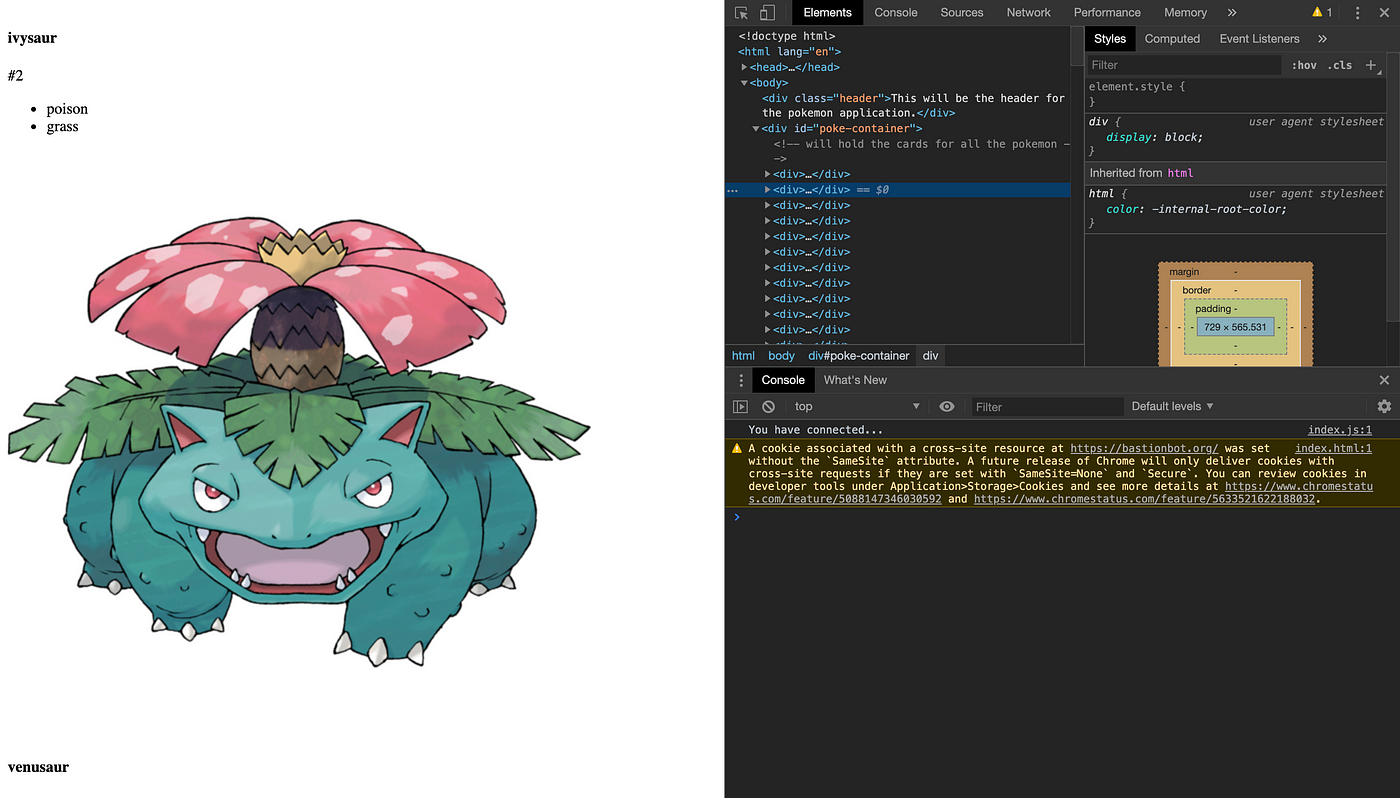Click the ivysaur heading on the page
Image resolution: width=1400 pixels, height=798 pixels.
[x=32, y=38]
